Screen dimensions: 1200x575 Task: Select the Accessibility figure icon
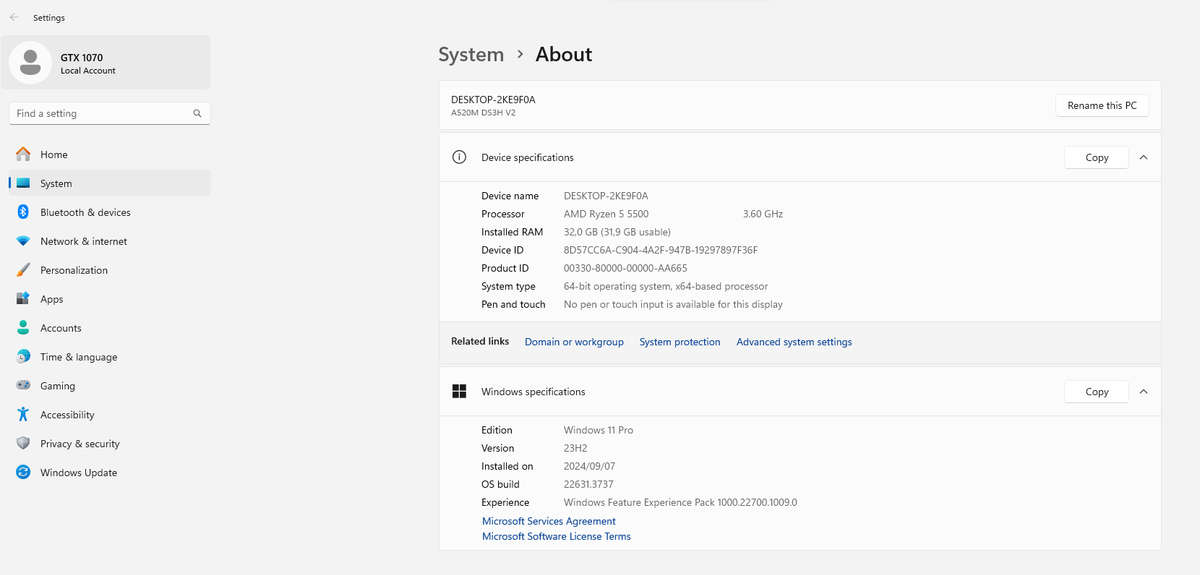tap(23, 415)
